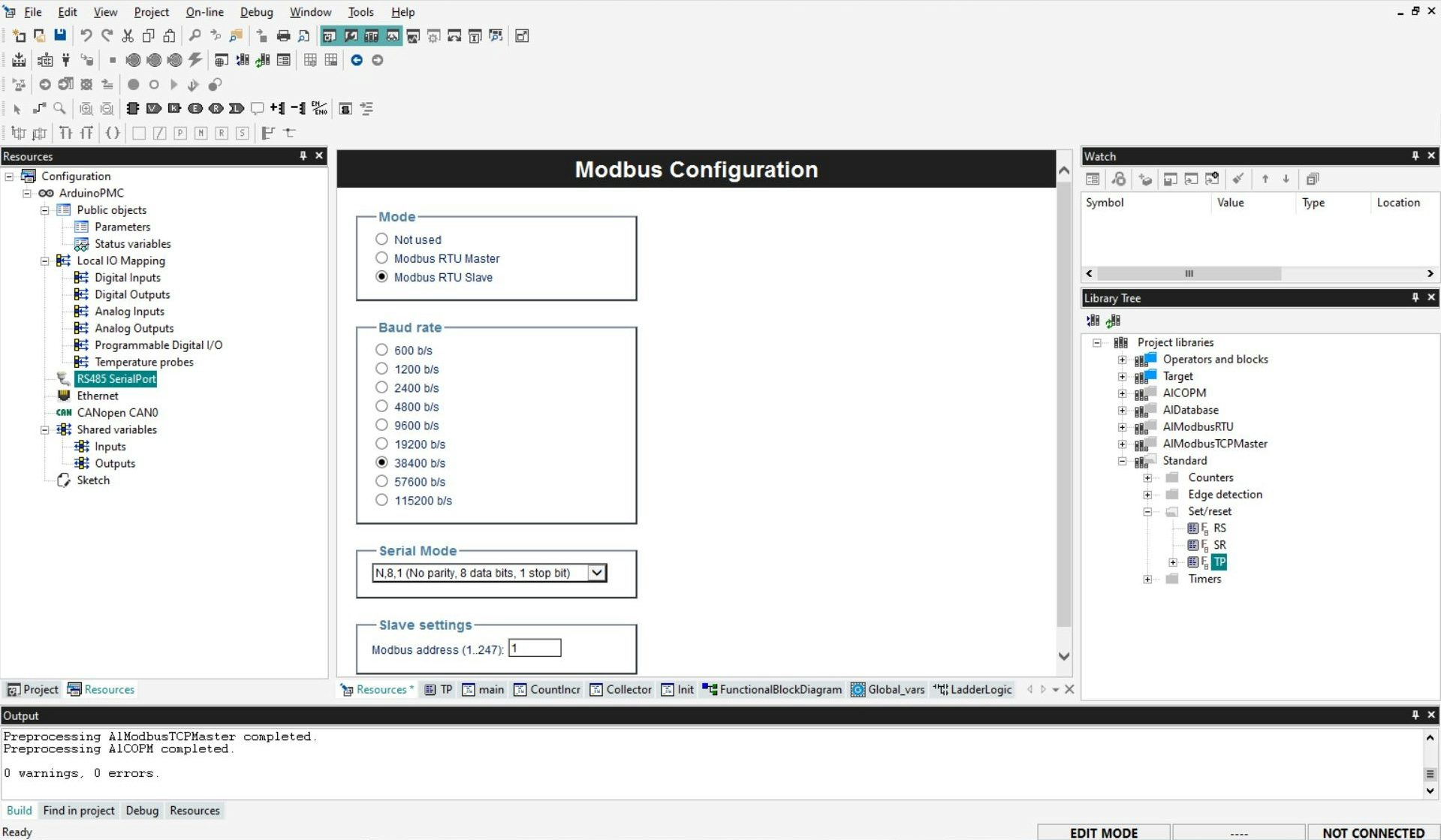1441x840 pixels.
Task: Select Ethernet in the Resources tree
Action: click(97, 396)
